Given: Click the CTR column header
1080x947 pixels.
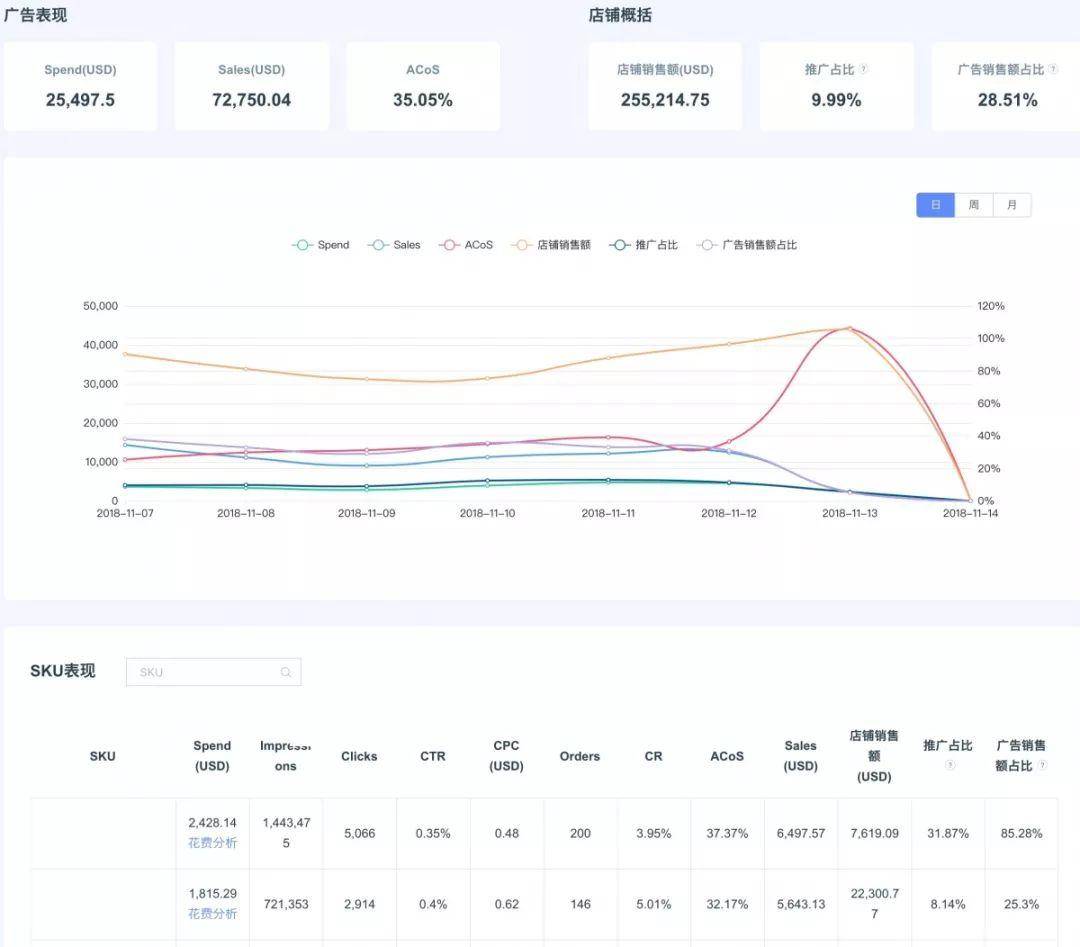Looking at the screenshot, I should pyautogui.click(x=433, y=756).
